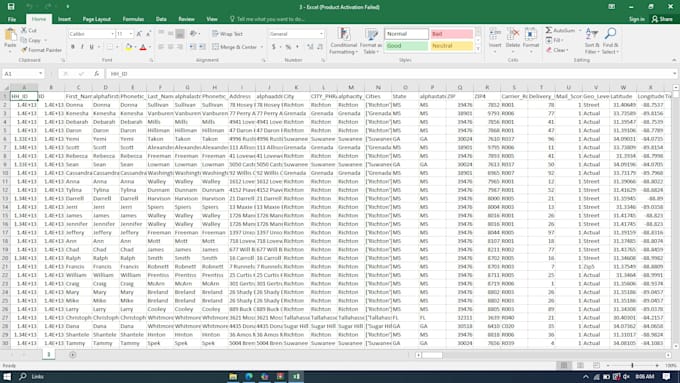The image size is (680, 383).
Task: Activate the Format Painter brush
Action: click(41, 50)
